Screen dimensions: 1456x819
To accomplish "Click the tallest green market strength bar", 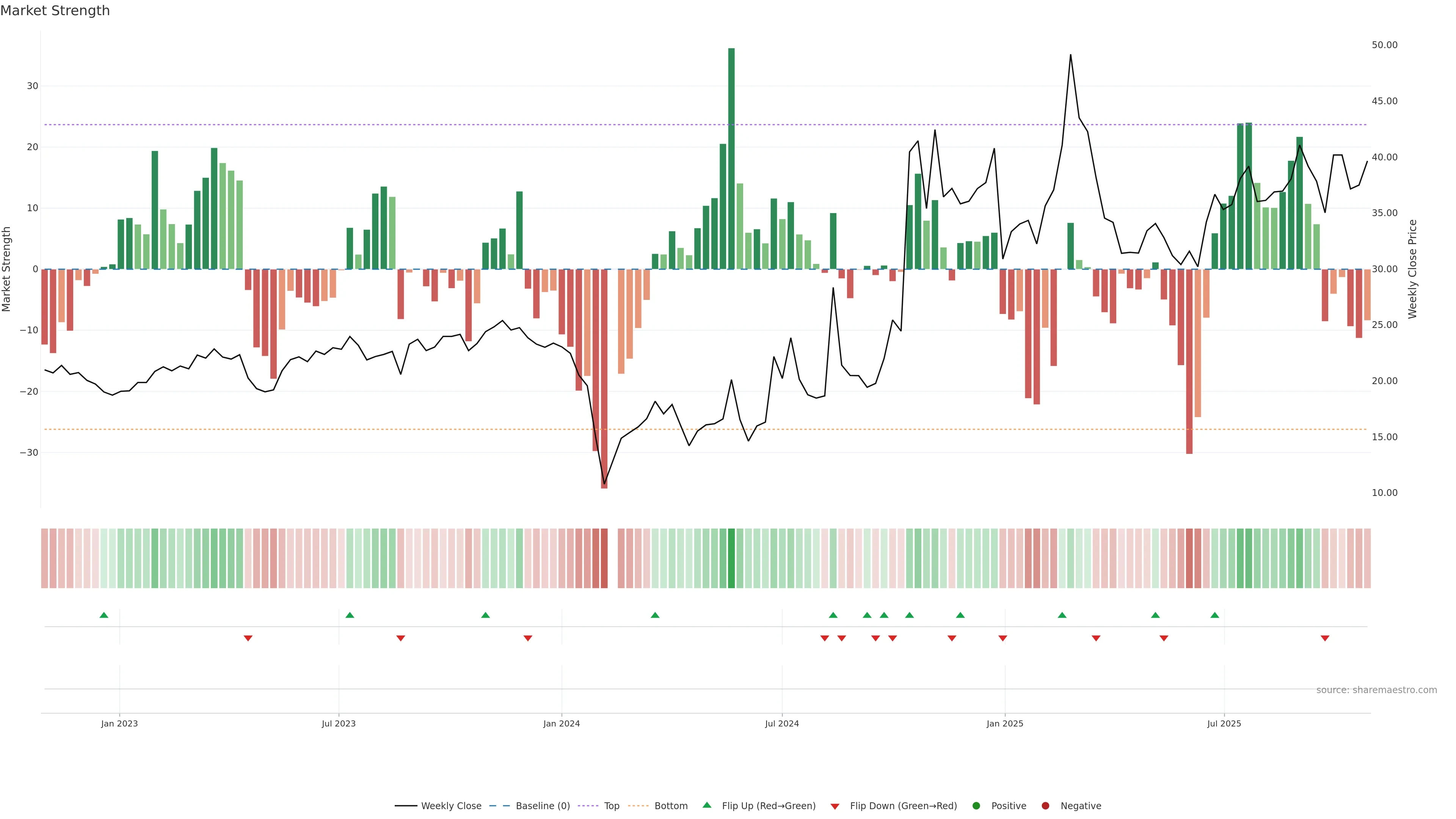I will point(731,158).
